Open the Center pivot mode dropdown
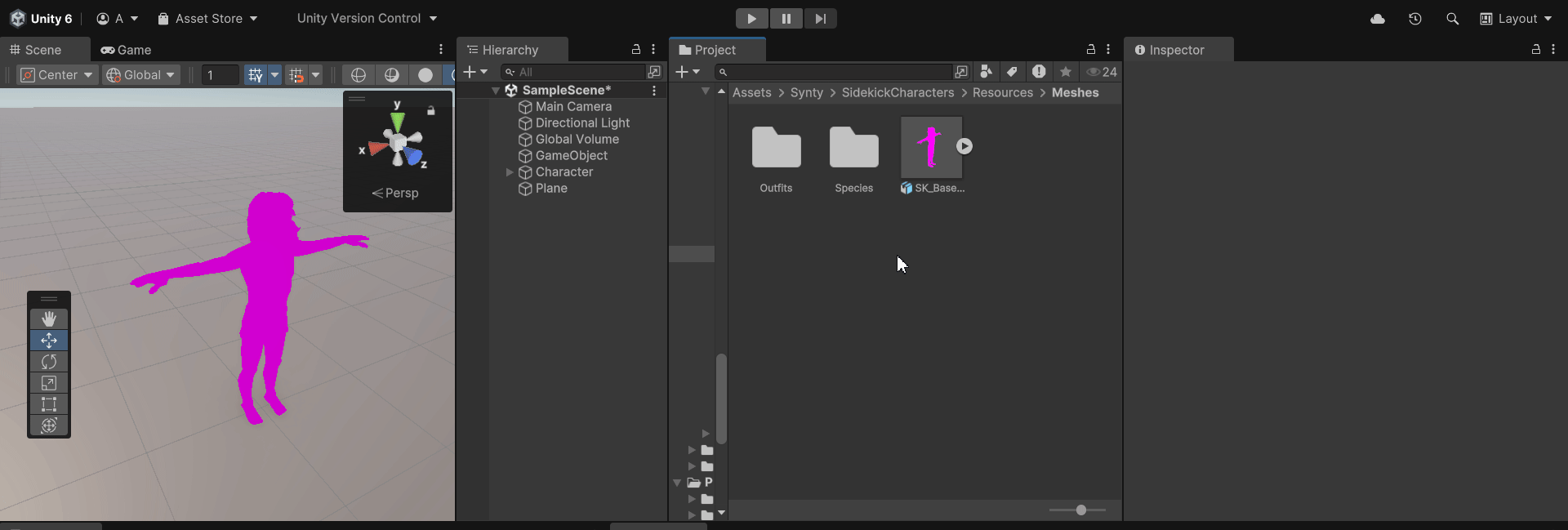Image resolution: width=1568 pixels, height=530 pixels. pos(57,75)
